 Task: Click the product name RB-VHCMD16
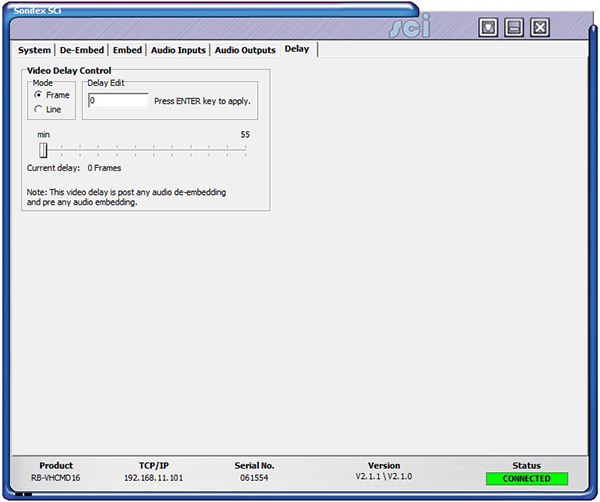55,478
